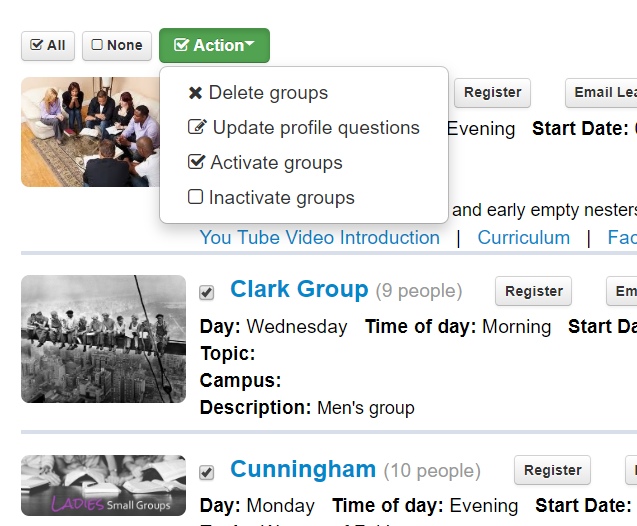Open the Clark Group title link
Screen dimensions: 637x526
click(x=299, y=289)
